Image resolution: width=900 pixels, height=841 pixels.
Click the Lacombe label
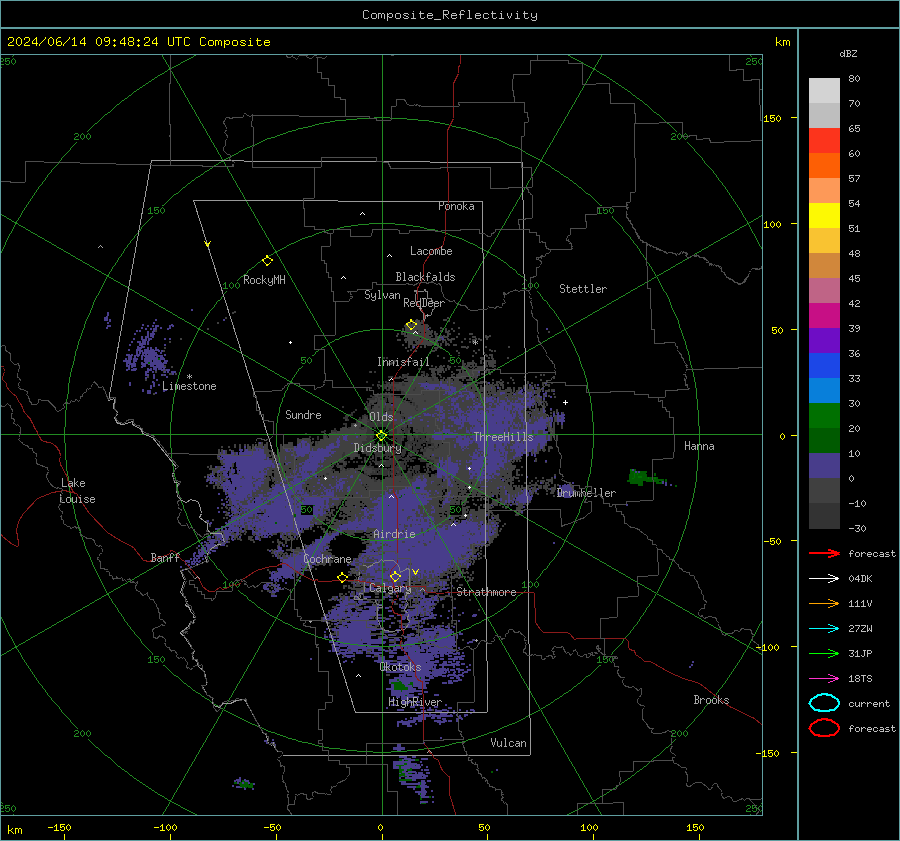[431, 251]
